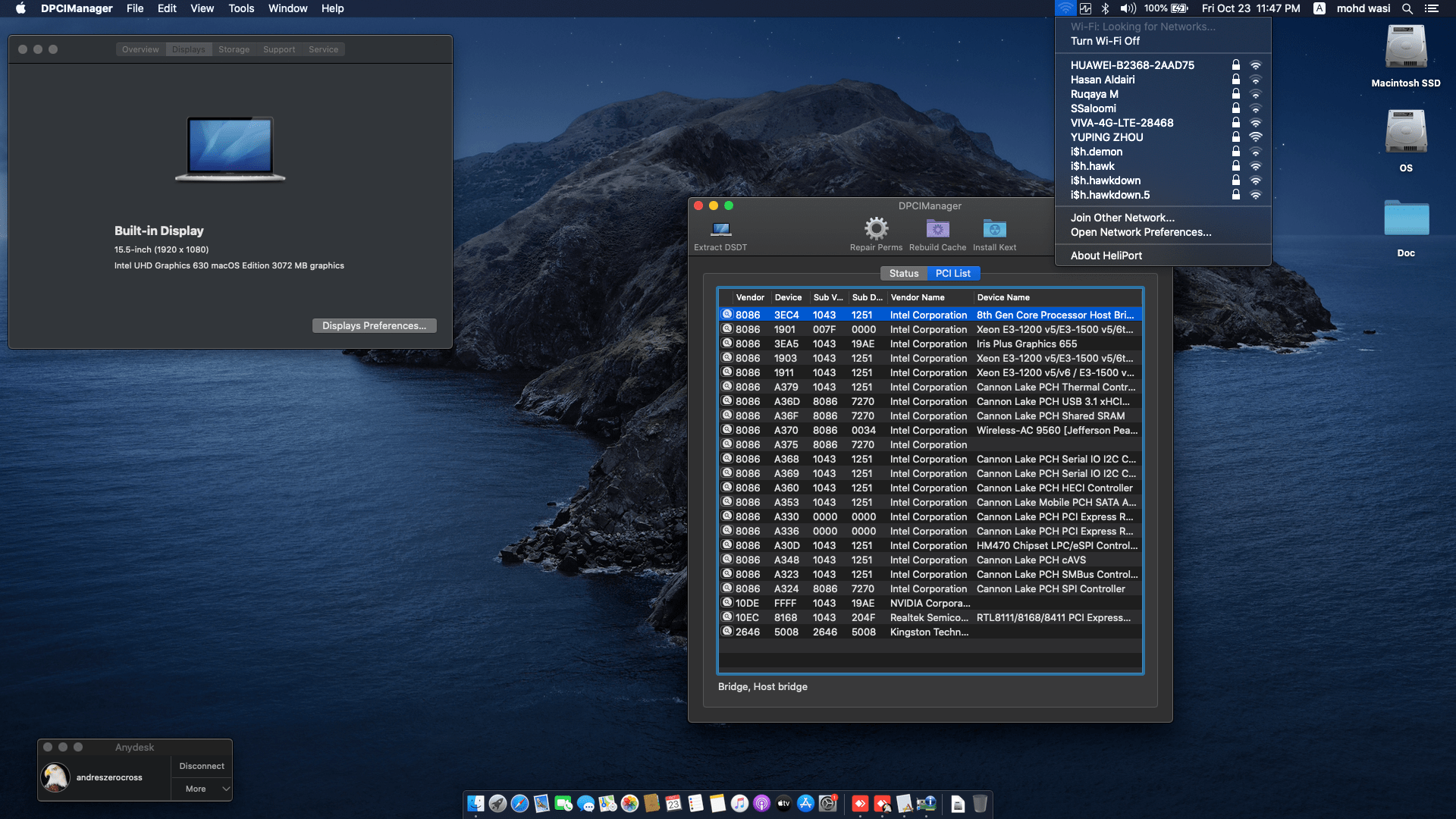Screen dimensions: 1456x819
Task: Connect to VIVA-4G-LTE-28468 network
Action: pos(1163,123)
